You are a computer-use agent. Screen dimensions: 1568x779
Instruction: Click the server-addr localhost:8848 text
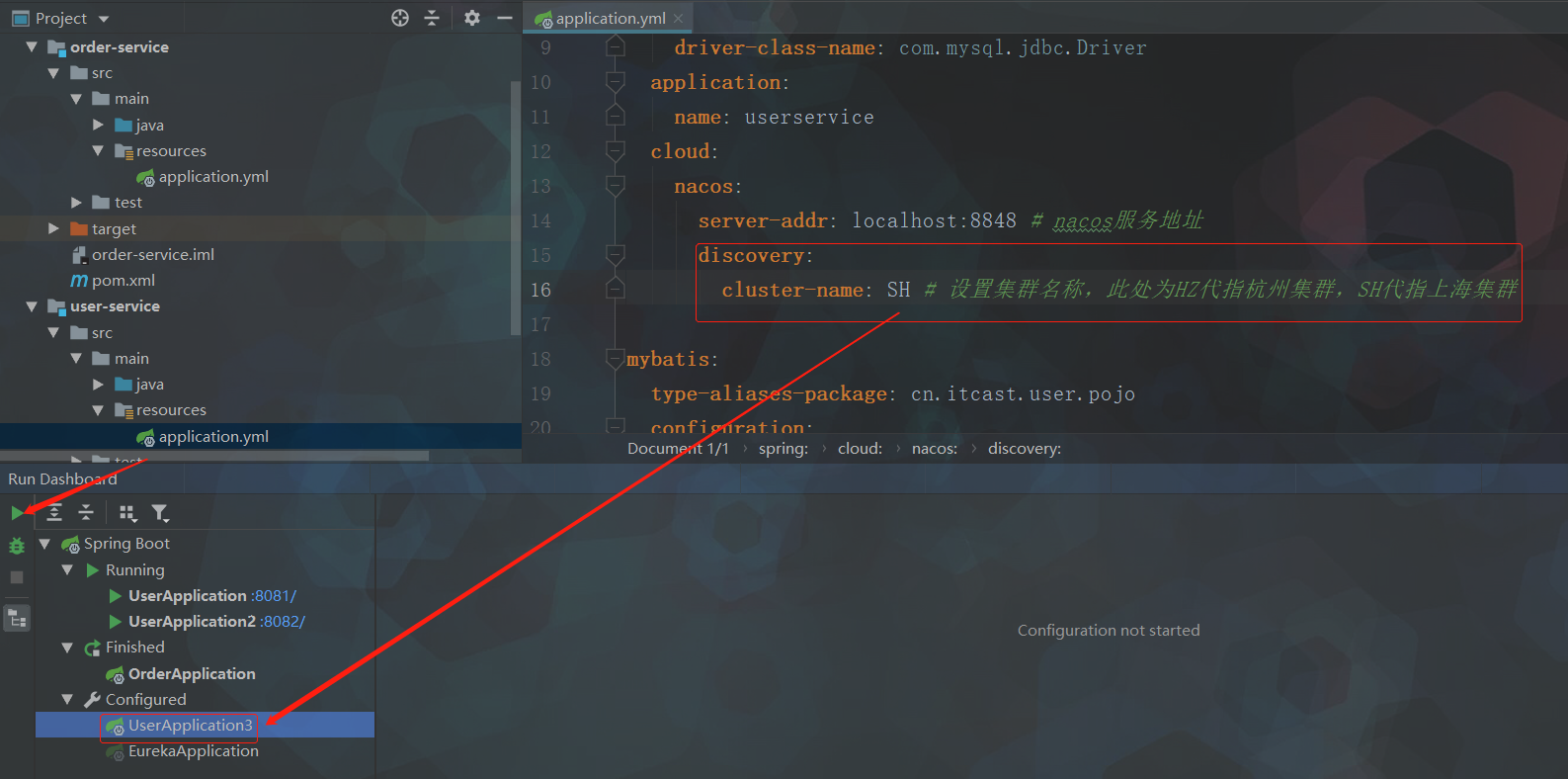[934, 220]
